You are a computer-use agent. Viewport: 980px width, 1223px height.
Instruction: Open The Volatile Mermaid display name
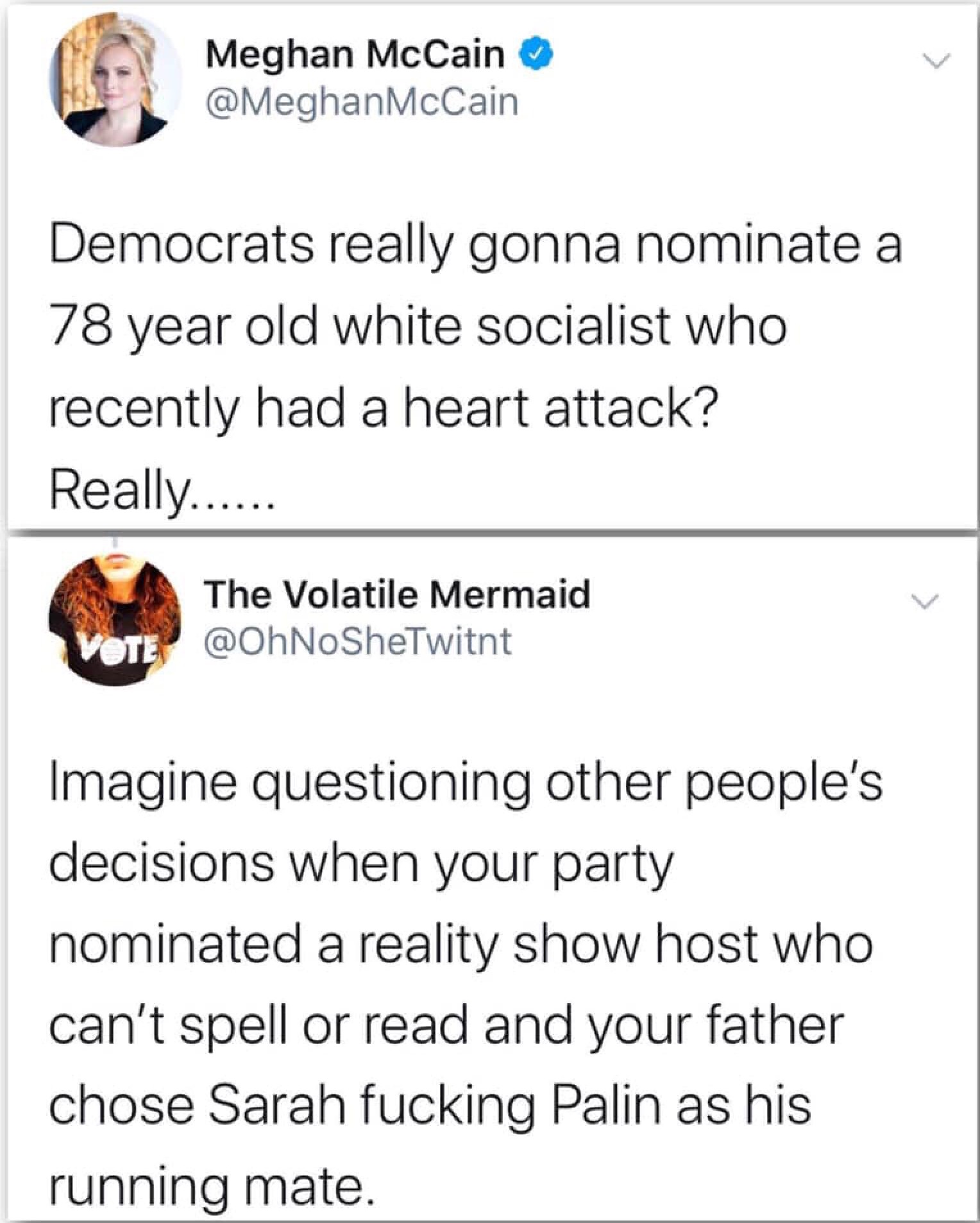[x=396, y=594]
